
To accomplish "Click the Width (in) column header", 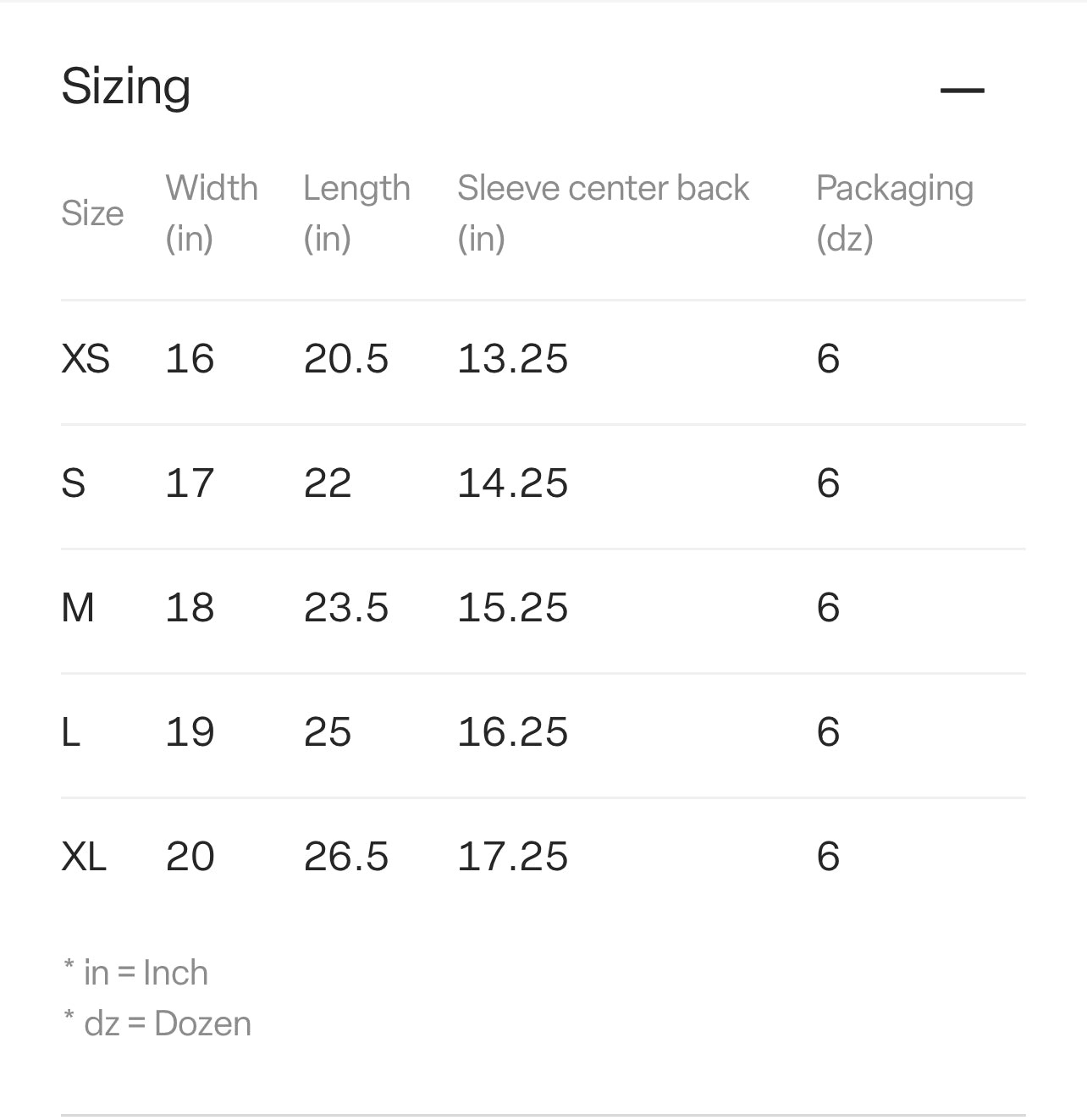I will click(211, 212).
